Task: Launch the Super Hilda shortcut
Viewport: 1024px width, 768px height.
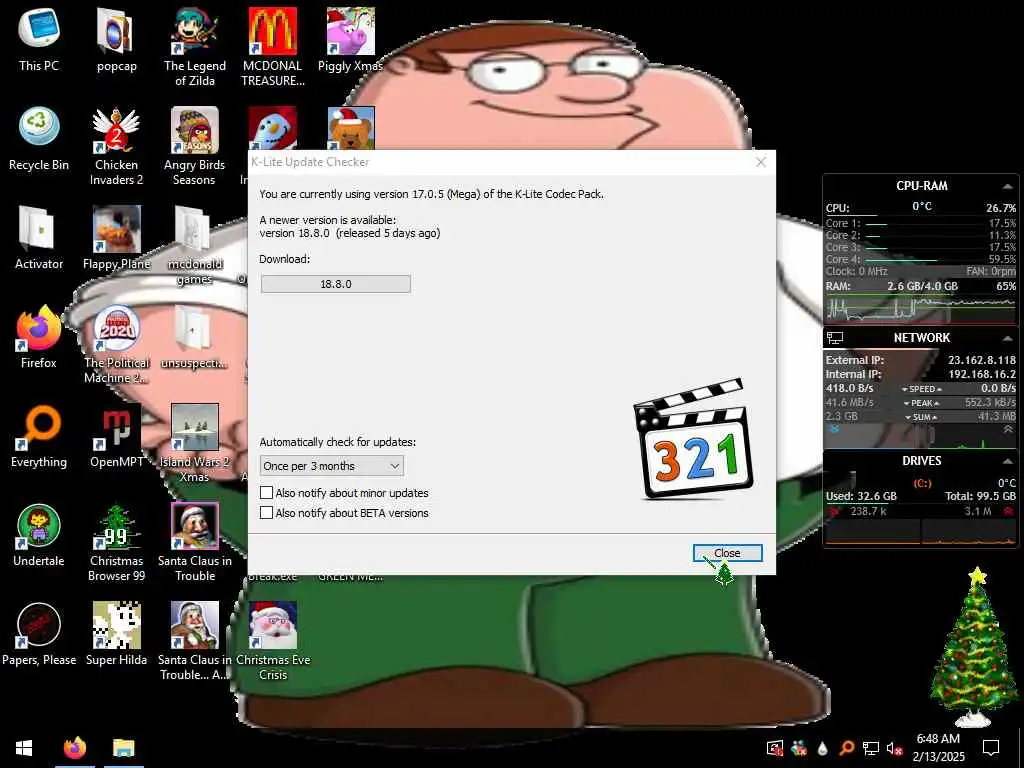Action: 116,634
